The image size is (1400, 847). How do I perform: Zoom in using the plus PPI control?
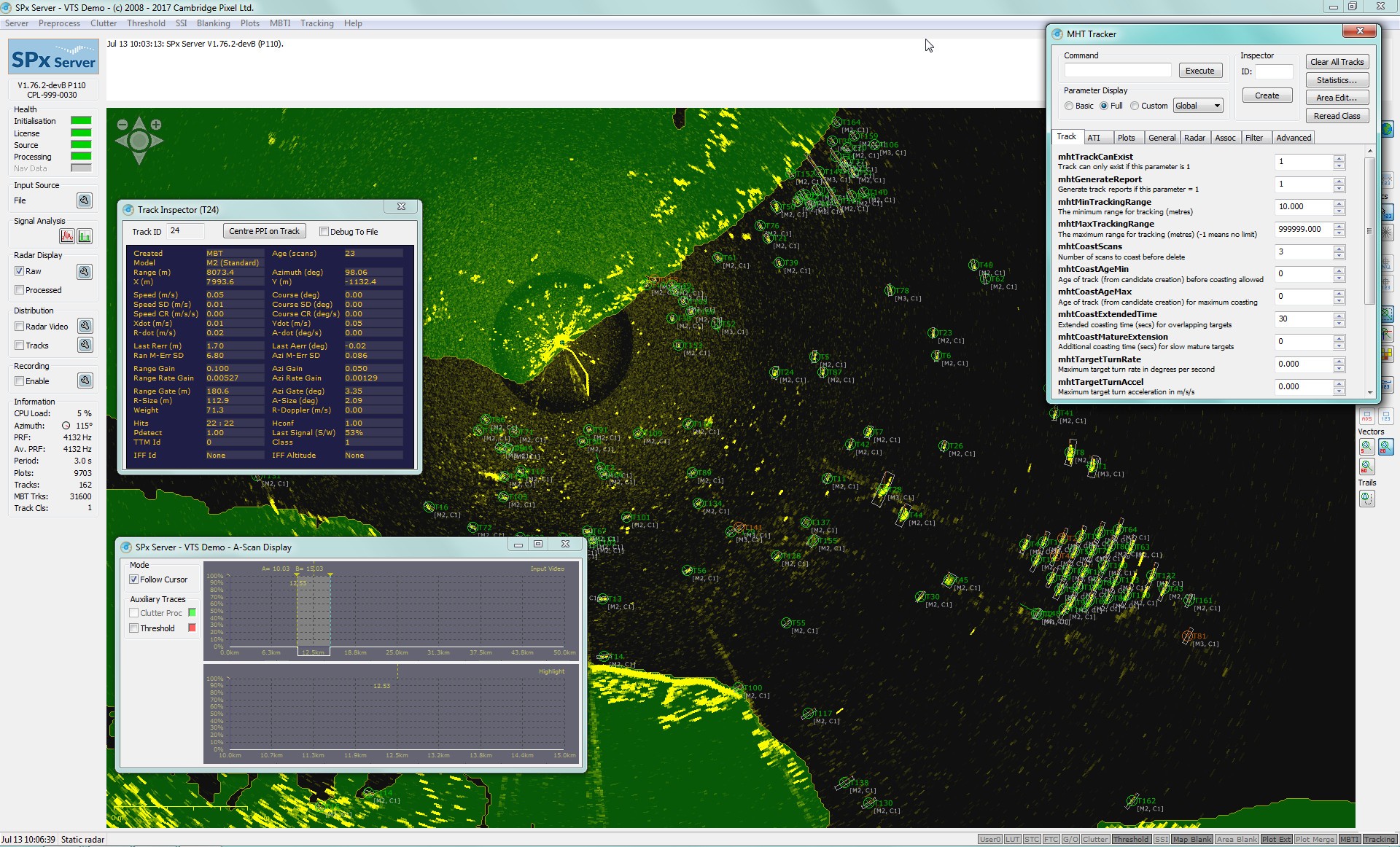[x=156, y=125]
